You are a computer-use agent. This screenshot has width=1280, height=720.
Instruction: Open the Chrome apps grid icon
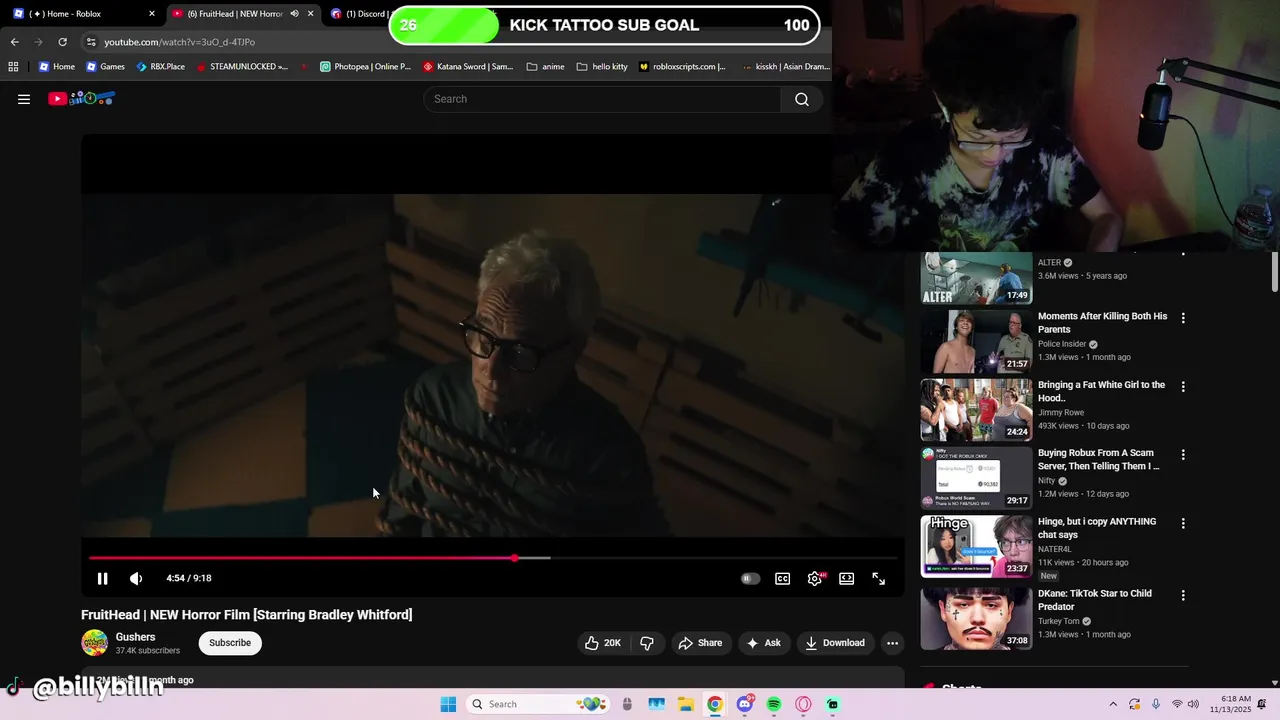pos(13,67)
